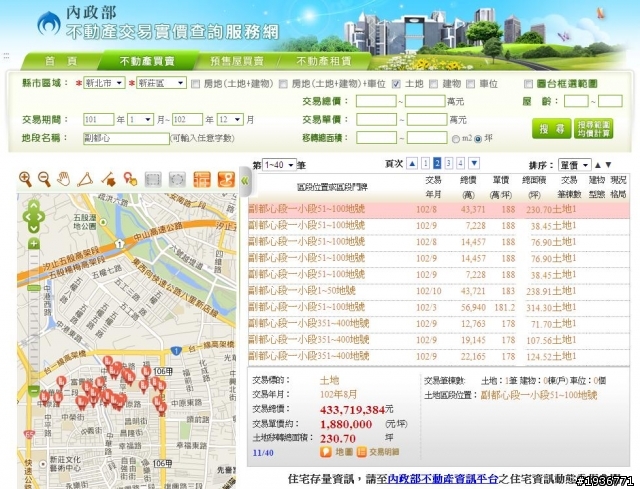Click the circle selection tool icon
This screenshot has width=640, height=489.
177,179
